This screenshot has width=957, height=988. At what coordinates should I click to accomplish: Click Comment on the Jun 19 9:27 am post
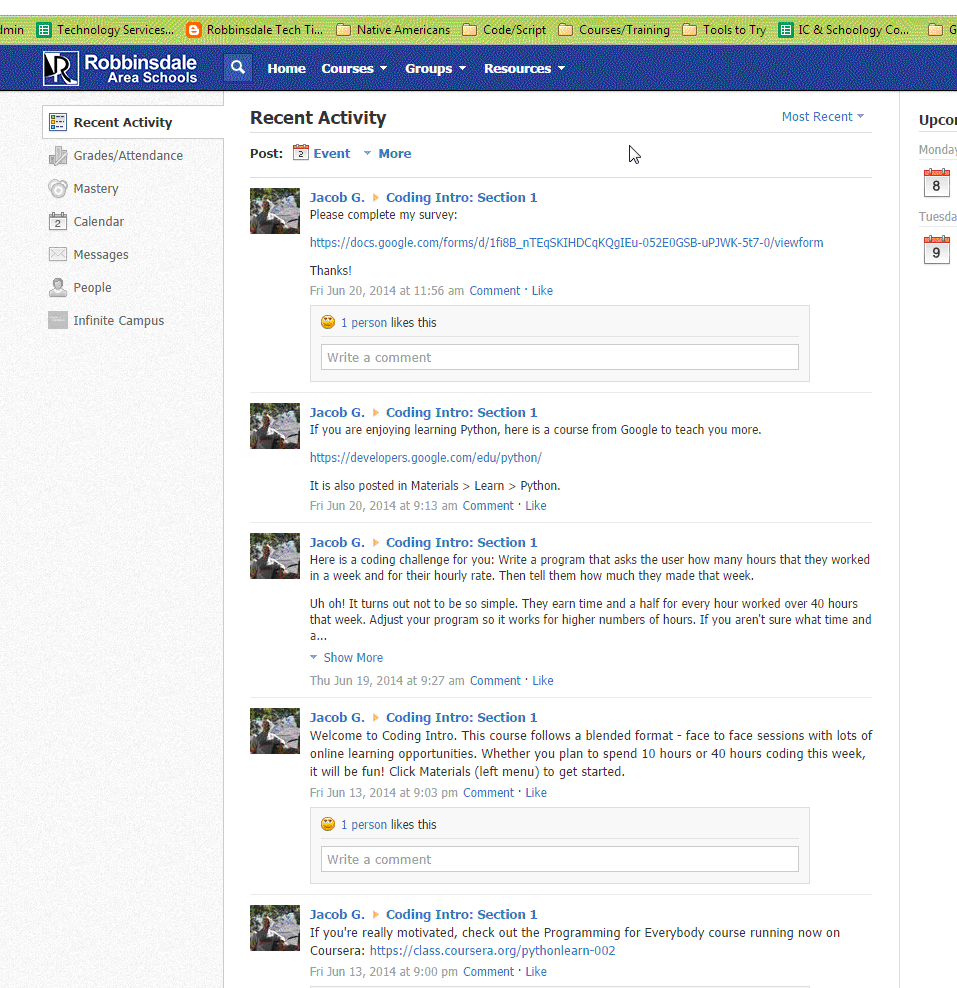[495, 681]
